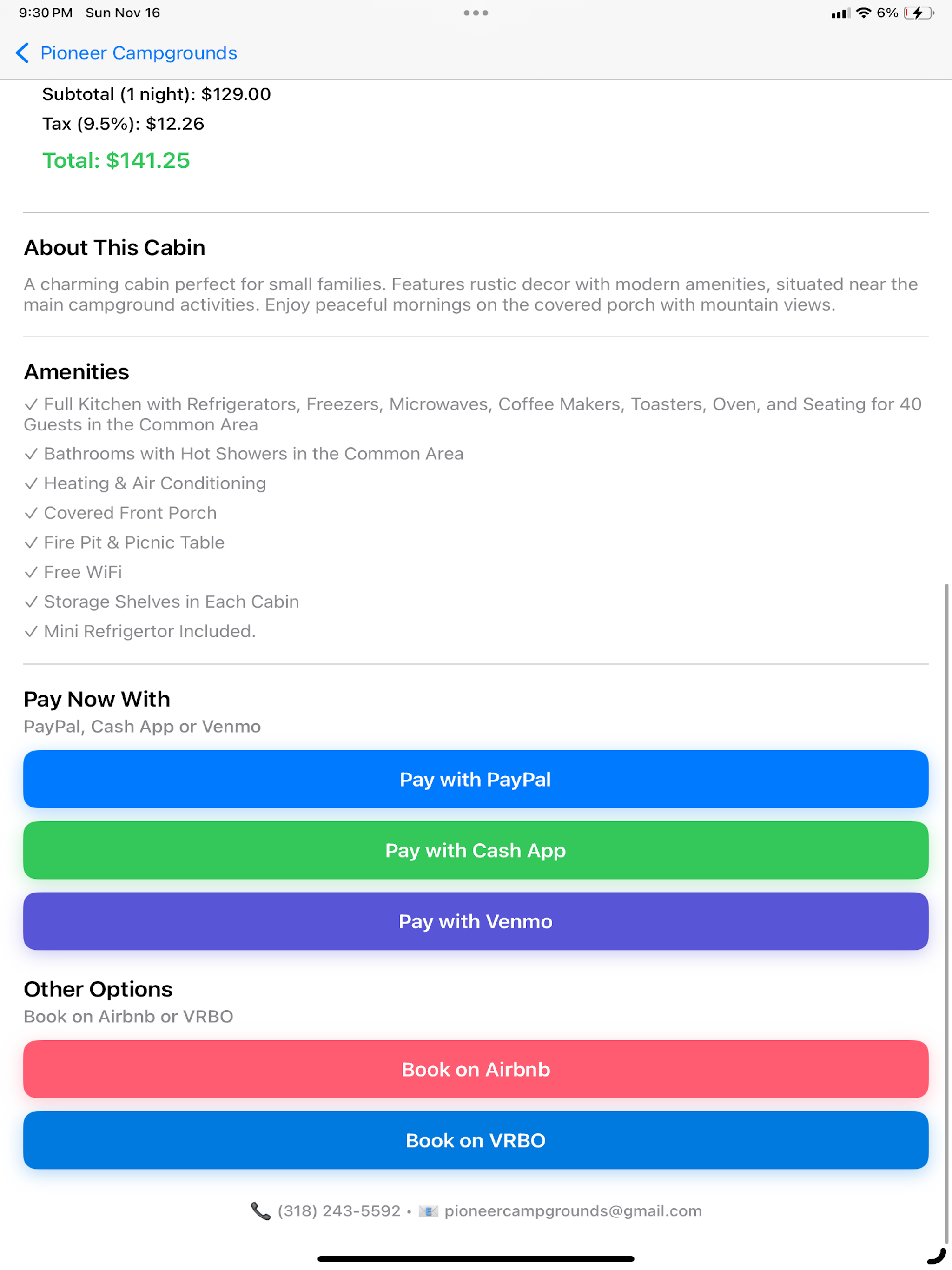
Task: Tap the green Total amount text
Action: (x=116, y=161)
